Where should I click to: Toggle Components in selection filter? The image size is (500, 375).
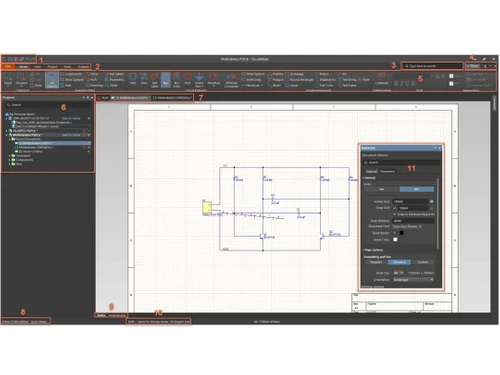tap(71, 74)
